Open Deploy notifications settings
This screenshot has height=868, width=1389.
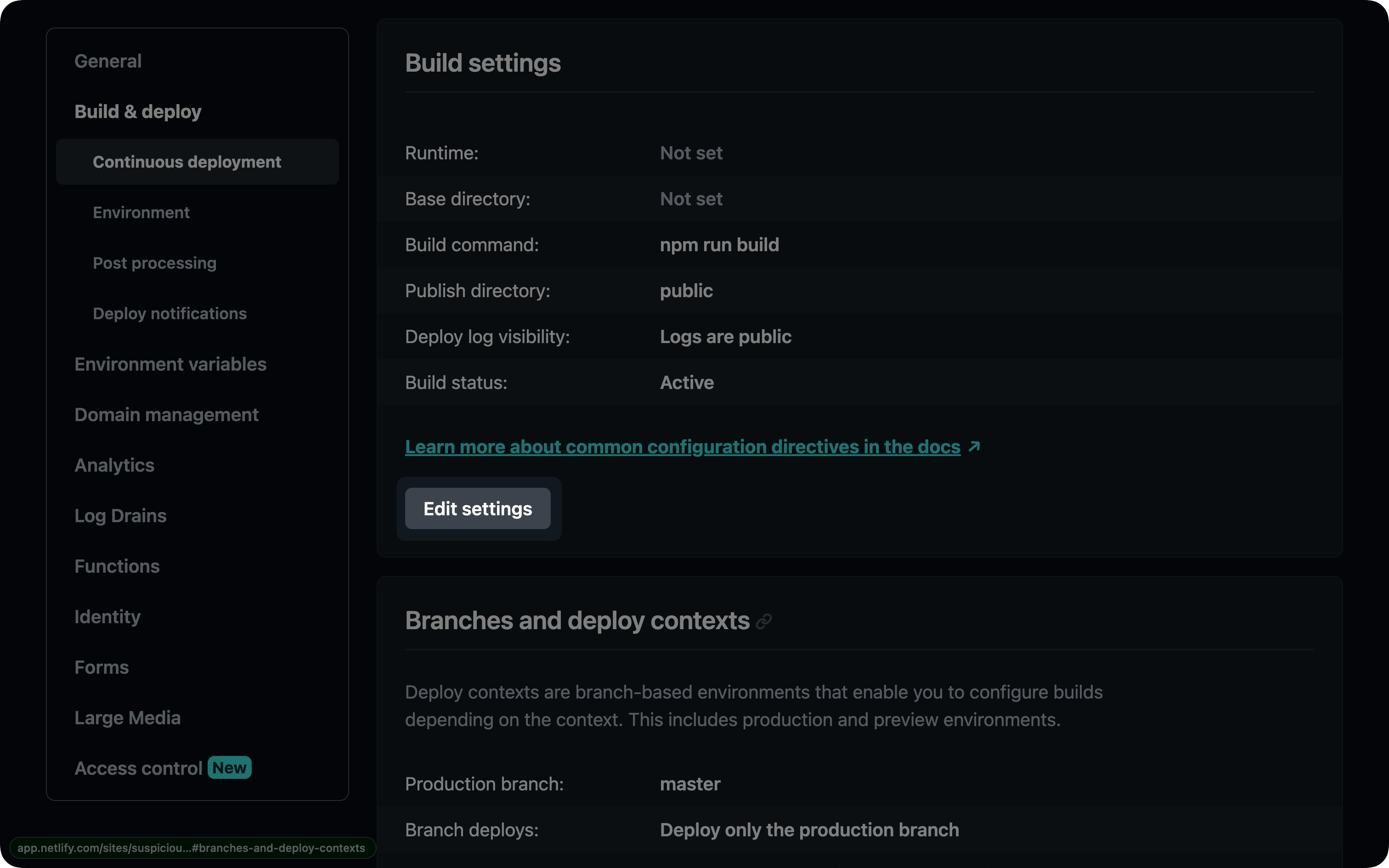[169, 313]
